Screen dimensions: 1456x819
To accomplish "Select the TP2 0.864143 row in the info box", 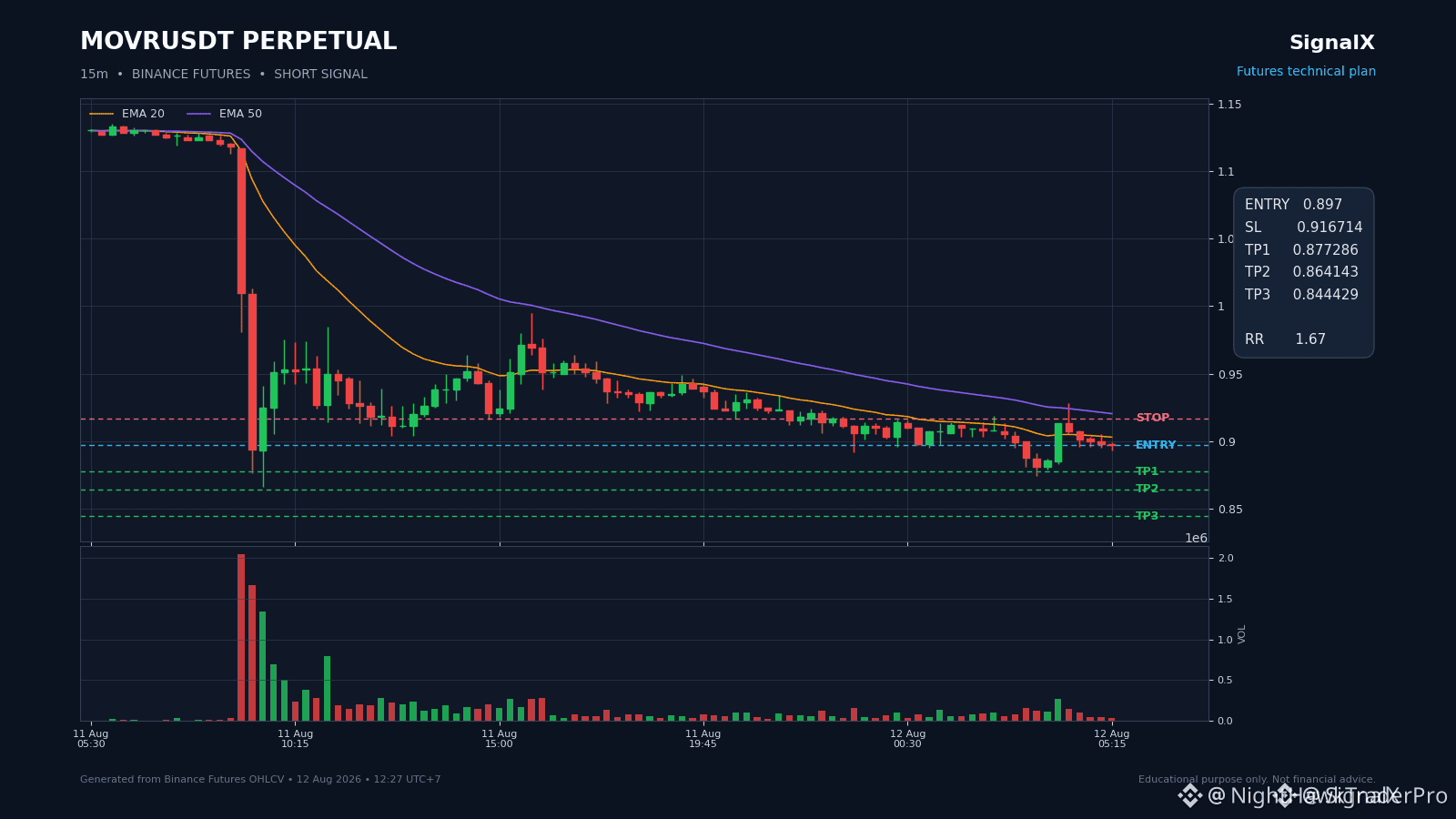I will point(1301,272).
